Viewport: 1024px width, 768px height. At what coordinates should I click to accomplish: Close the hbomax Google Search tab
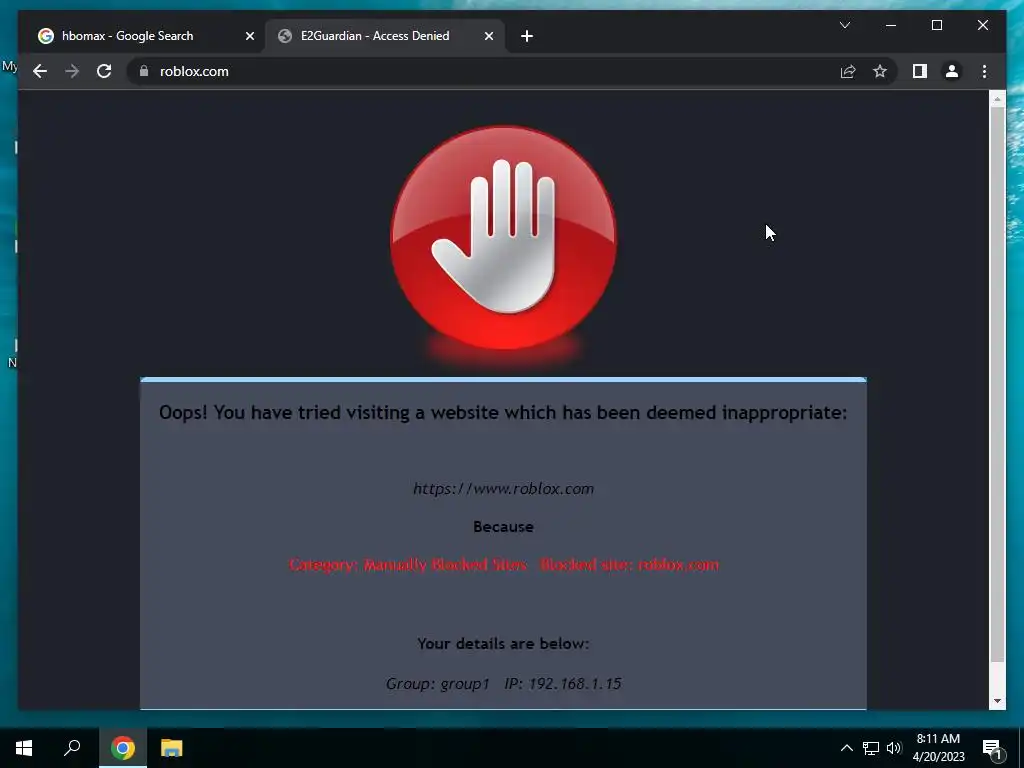249,37
